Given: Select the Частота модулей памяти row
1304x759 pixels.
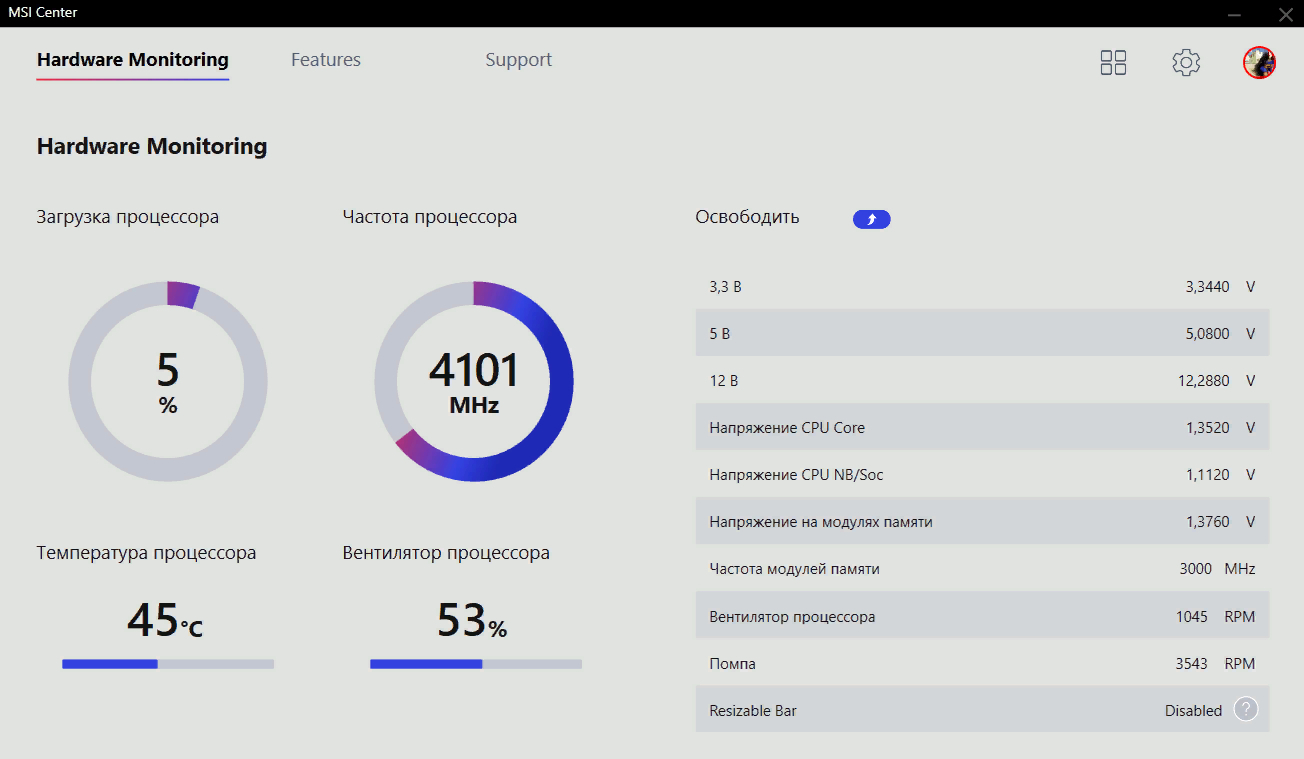Looking at the screenshot, I should tap(982, 569).
